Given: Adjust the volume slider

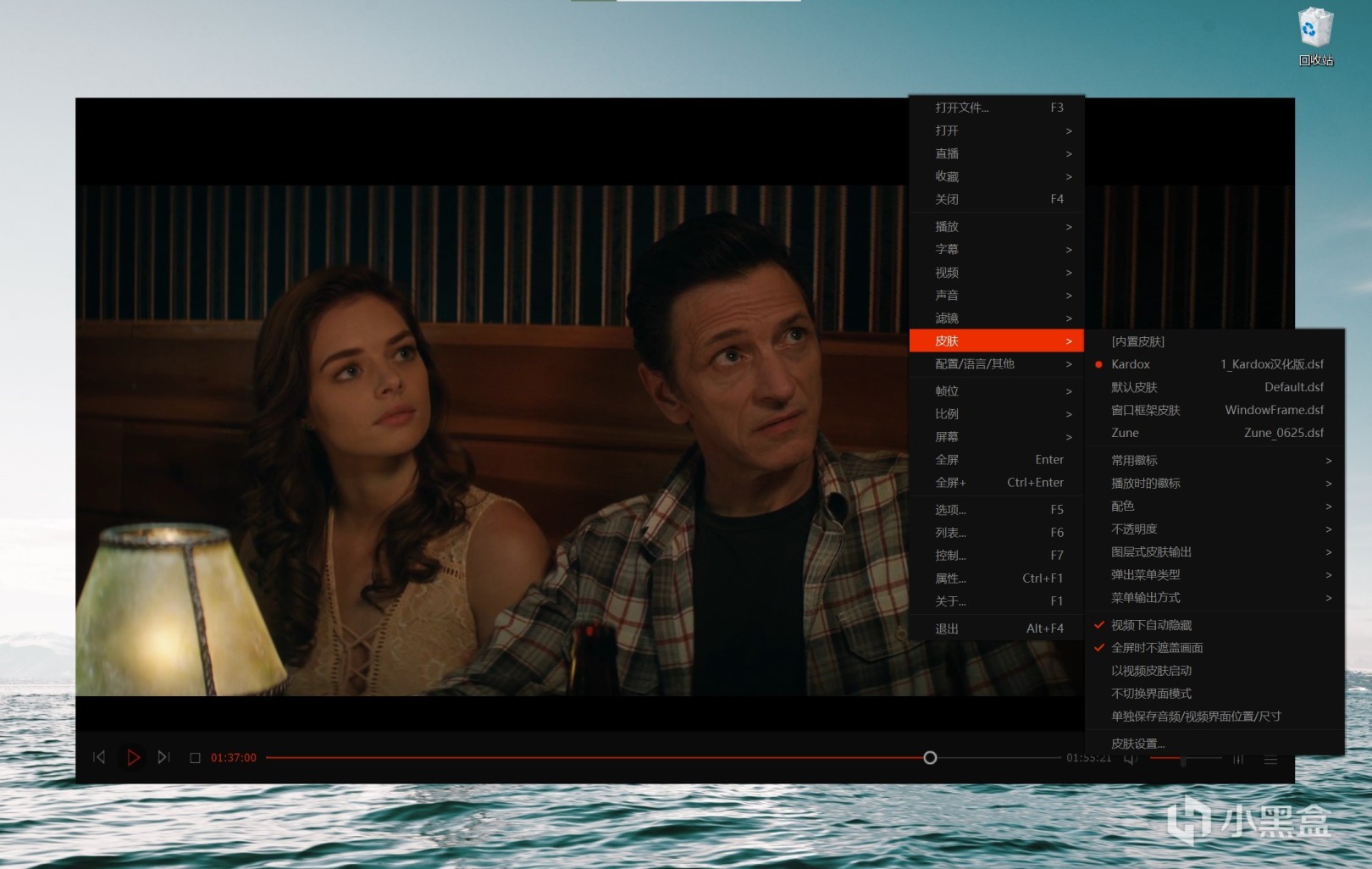Looking at the screenshot, I should click(x=1186, y=759).
